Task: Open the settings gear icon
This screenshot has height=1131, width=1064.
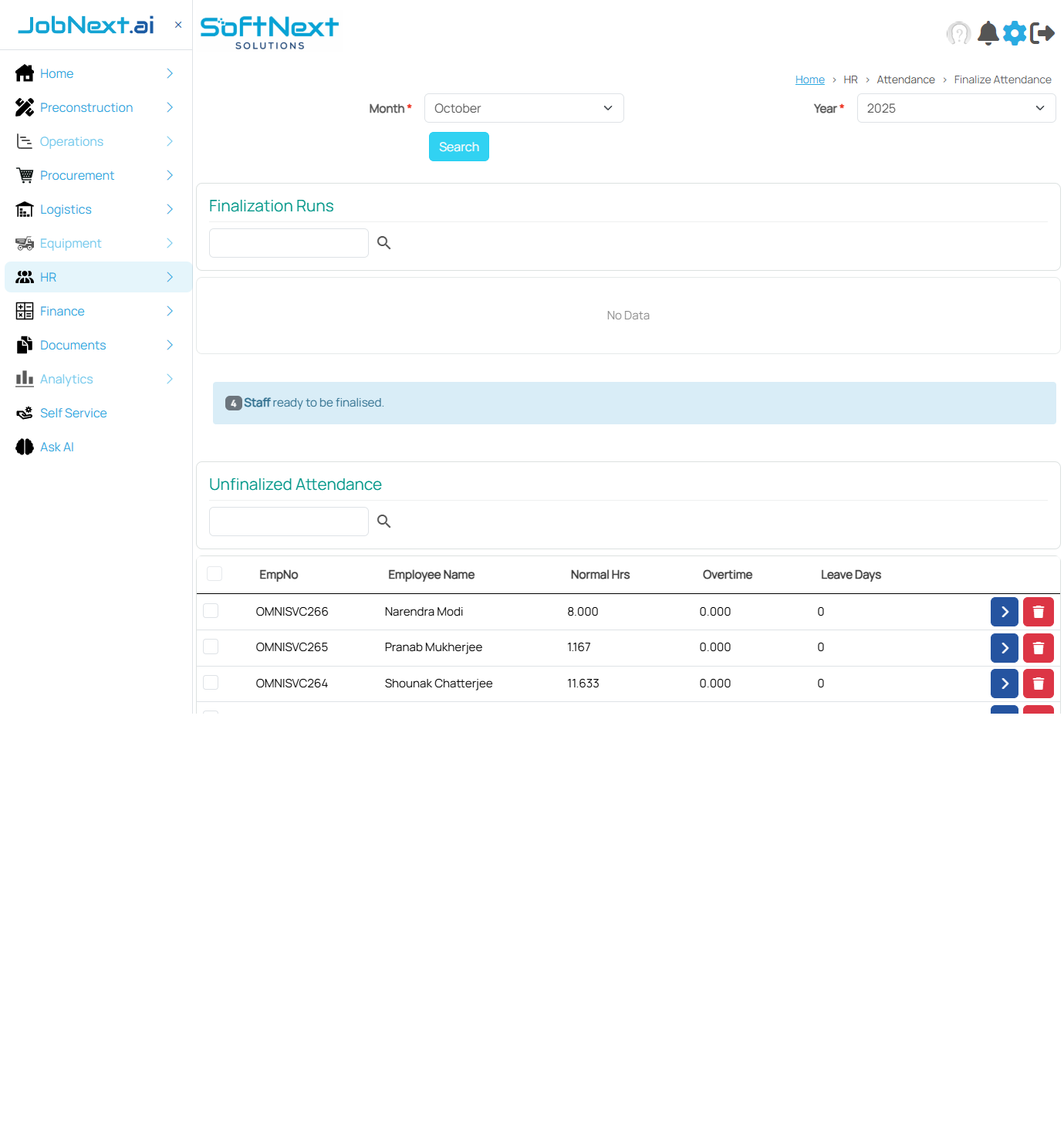Action: [x=1015, y=33]
